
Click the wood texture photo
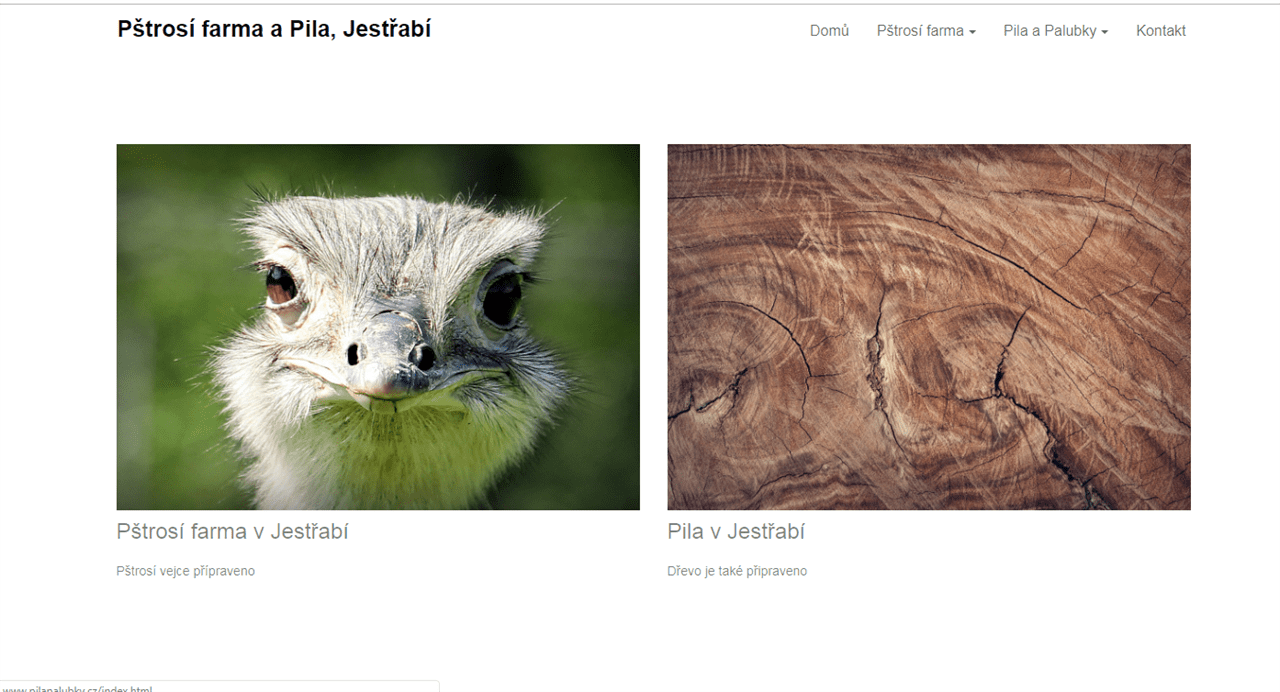929,327
